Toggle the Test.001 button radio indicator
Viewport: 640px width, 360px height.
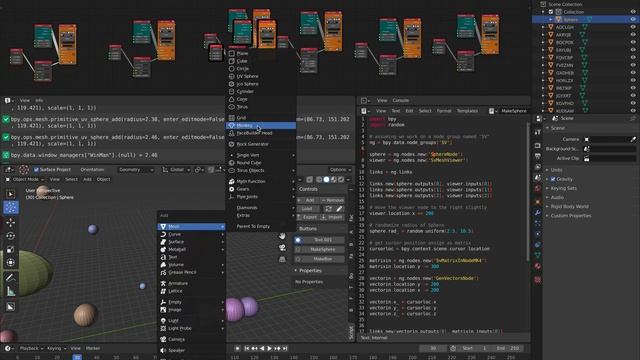298,240
